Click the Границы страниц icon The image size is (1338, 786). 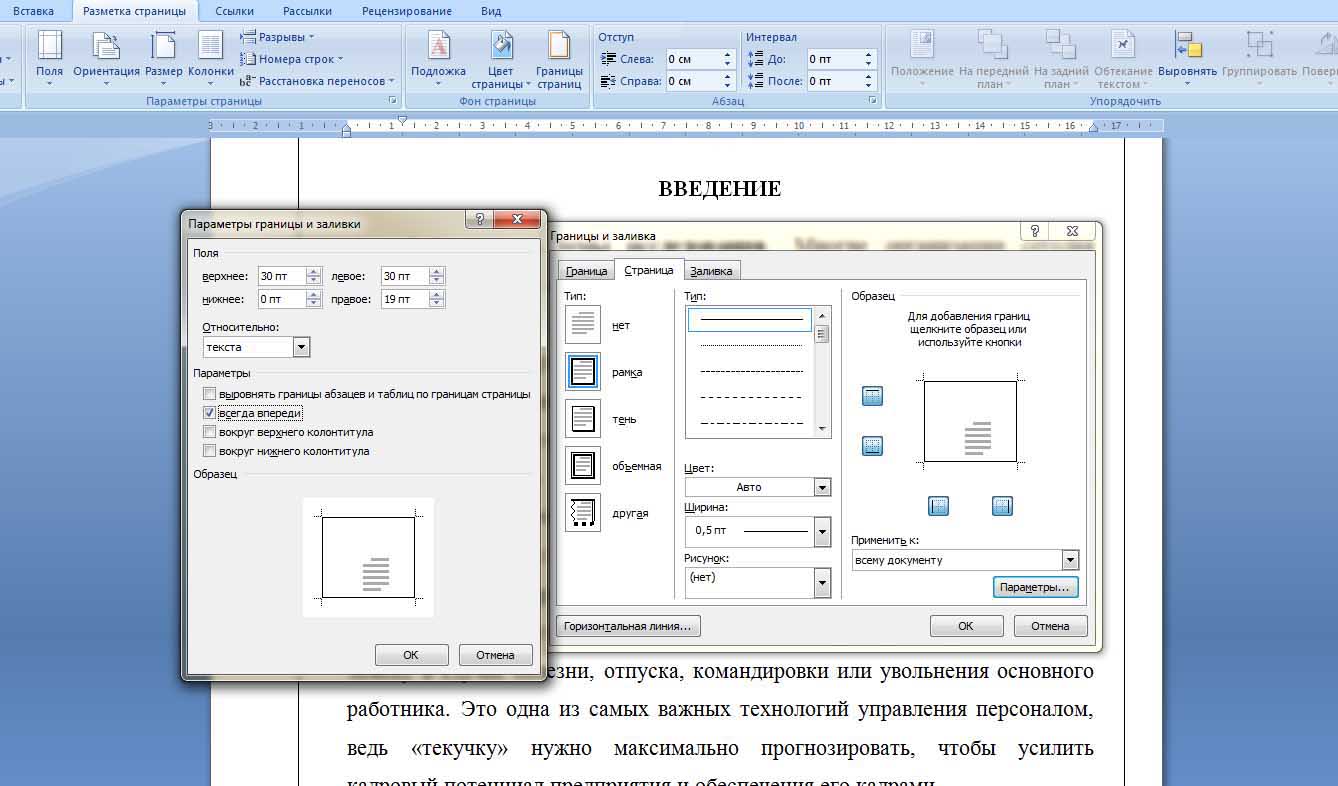[559, 46]
